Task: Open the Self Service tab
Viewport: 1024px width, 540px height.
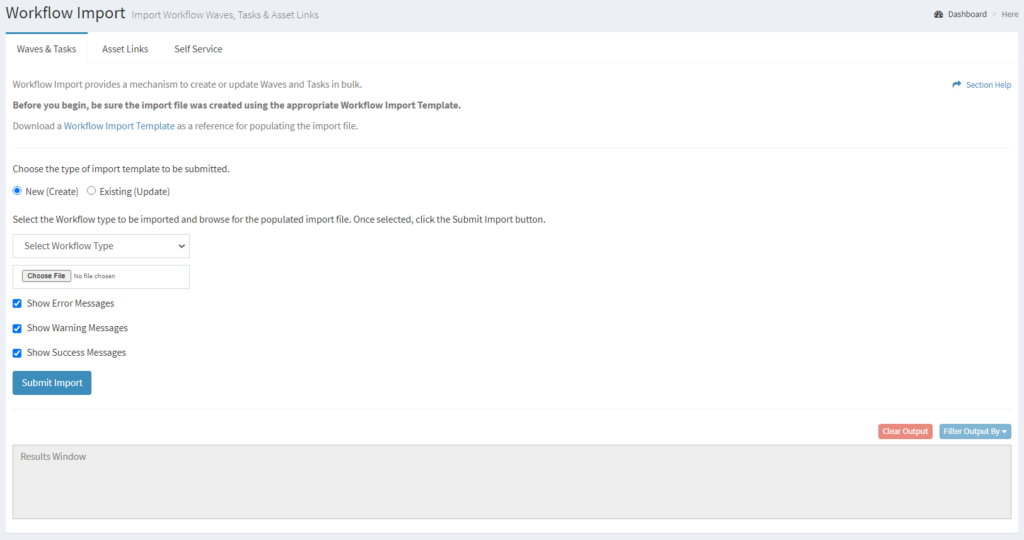Action: pyautogui.click(x=198, y=49)
